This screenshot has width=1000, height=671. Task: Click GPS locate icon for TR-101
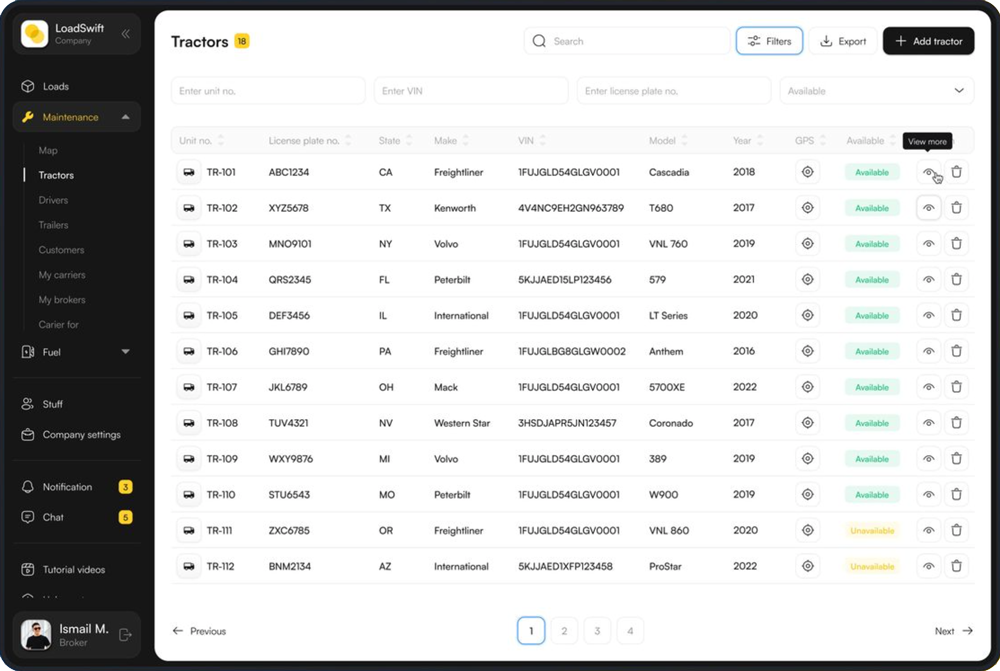pyautogui.click(x=807, y=172)
